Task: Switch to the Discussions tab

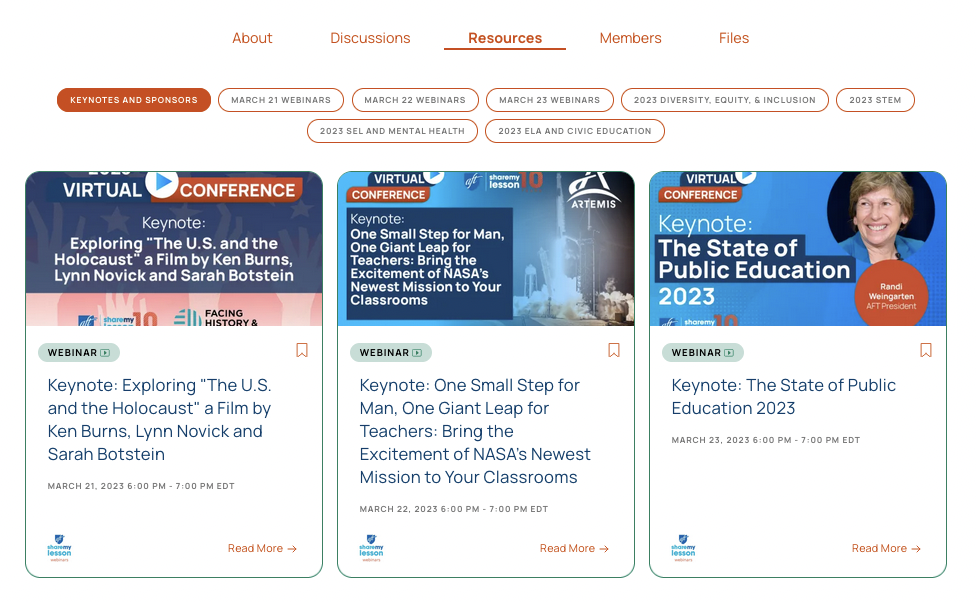Action: click(x=369, y=38)
